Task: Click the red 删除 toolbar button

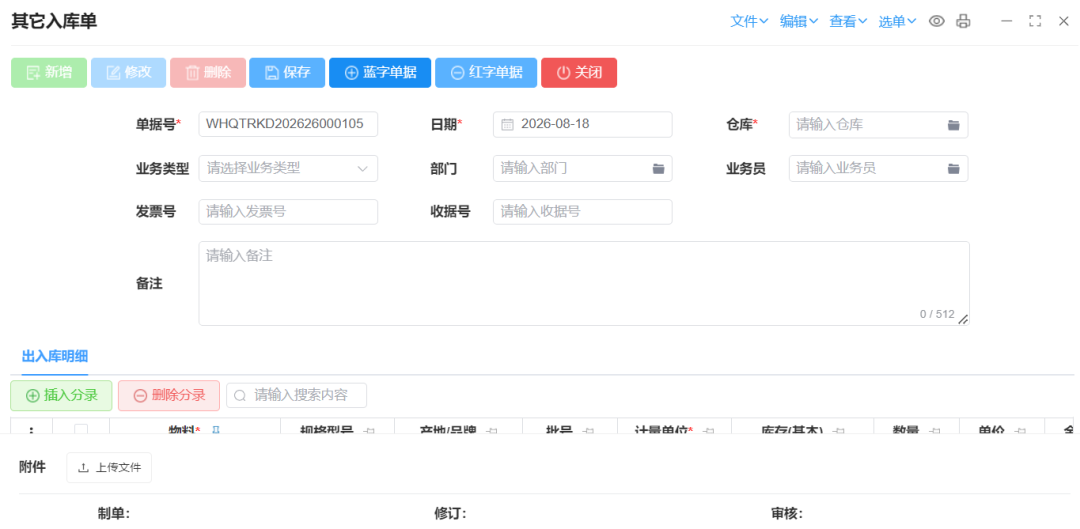Action: (208, 72)
